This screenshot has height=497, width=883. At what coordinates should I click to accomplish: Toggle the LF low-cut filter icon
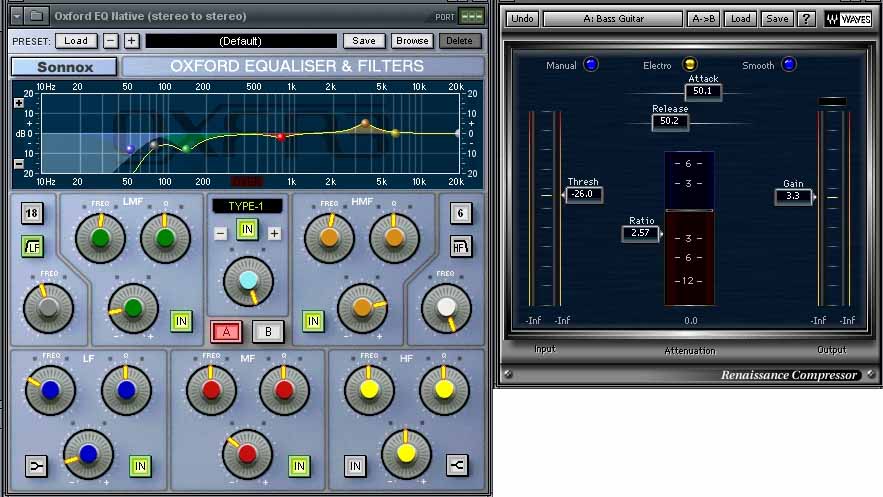pyautogui.click(x=33, y=247)
